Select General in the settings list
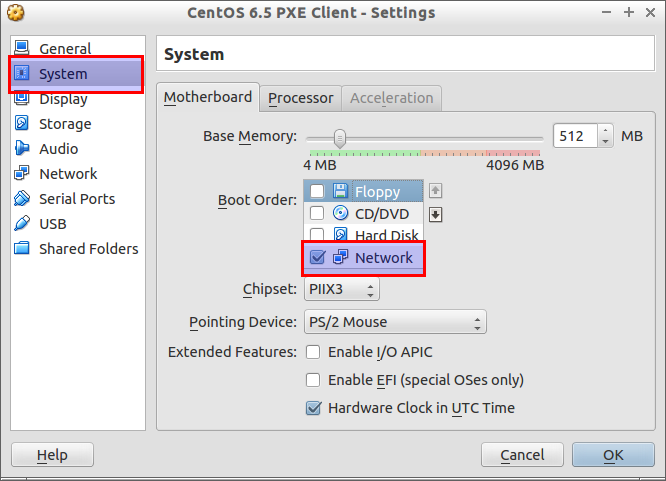The width and height of the screenshot is (666, 481). [65, 48]
